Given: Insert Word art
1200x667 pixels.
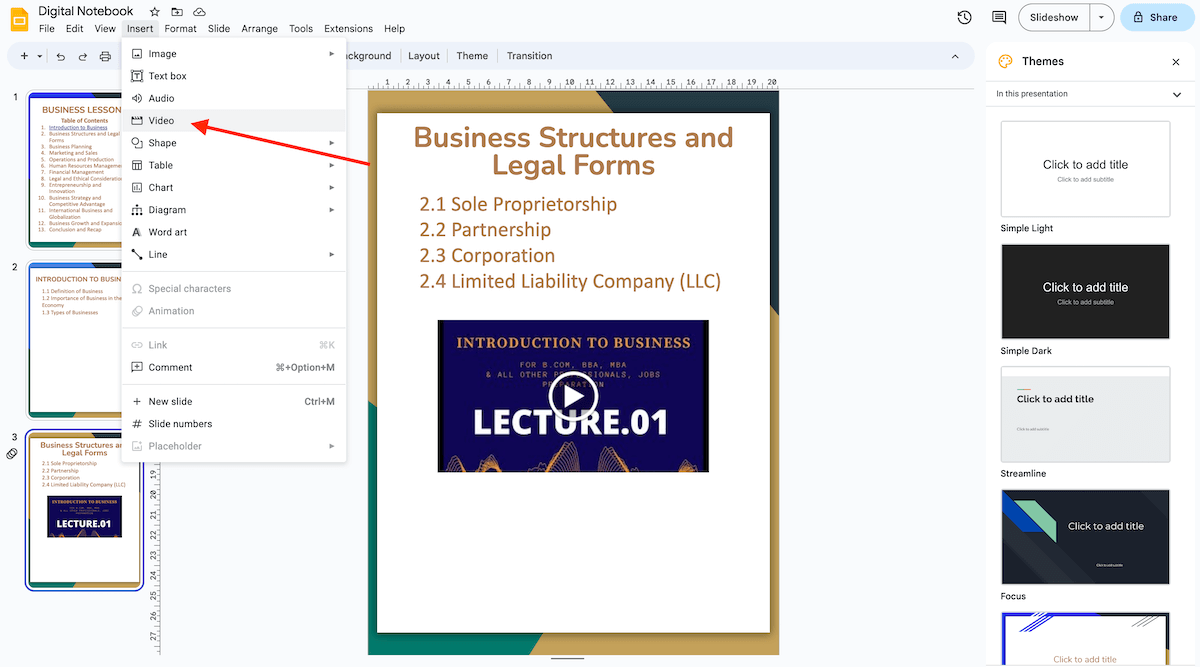Looking at the screenshot, I should point(234,232).
